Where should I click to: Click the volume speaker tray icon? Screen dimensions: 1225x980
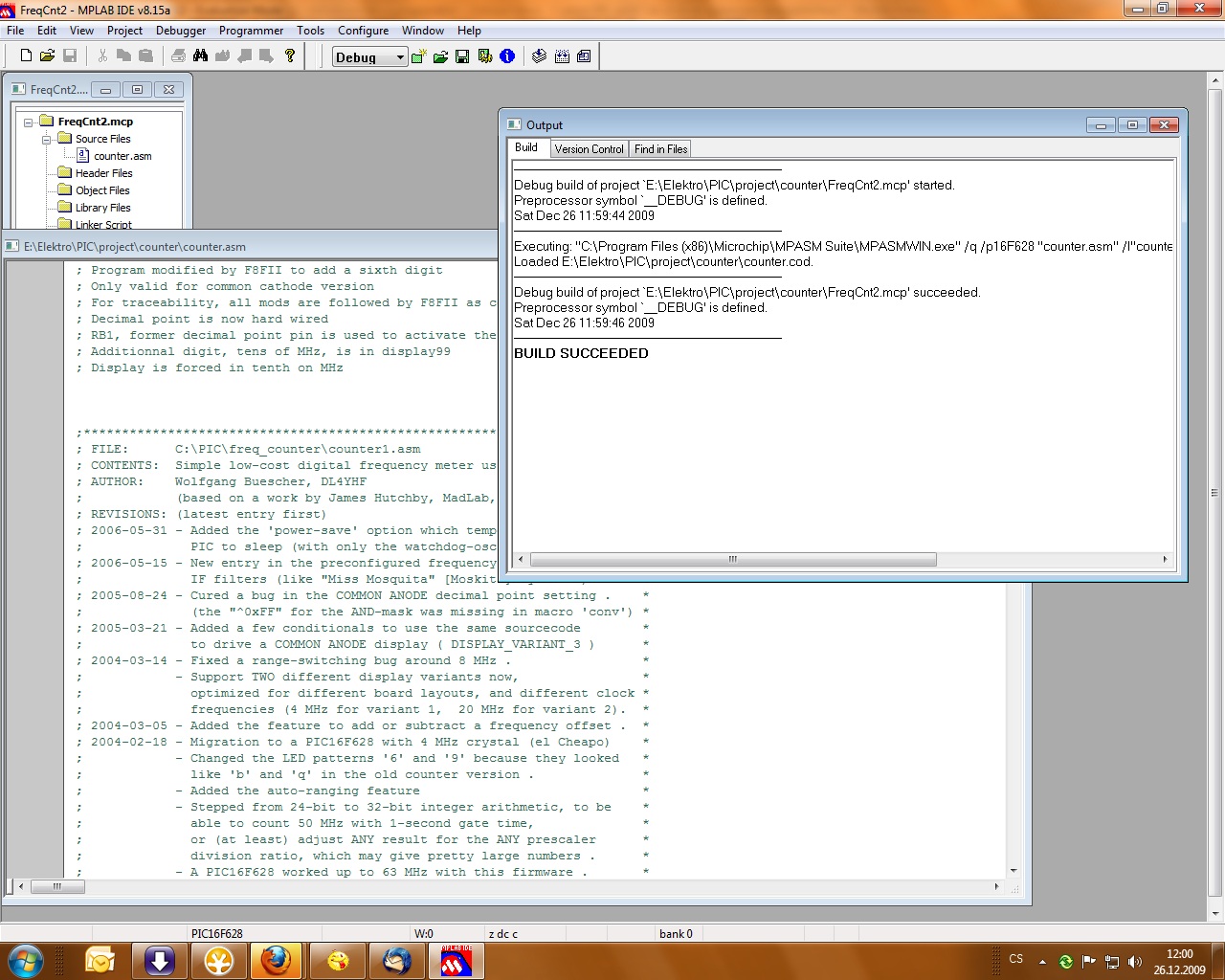click(x=1135, y=962)
